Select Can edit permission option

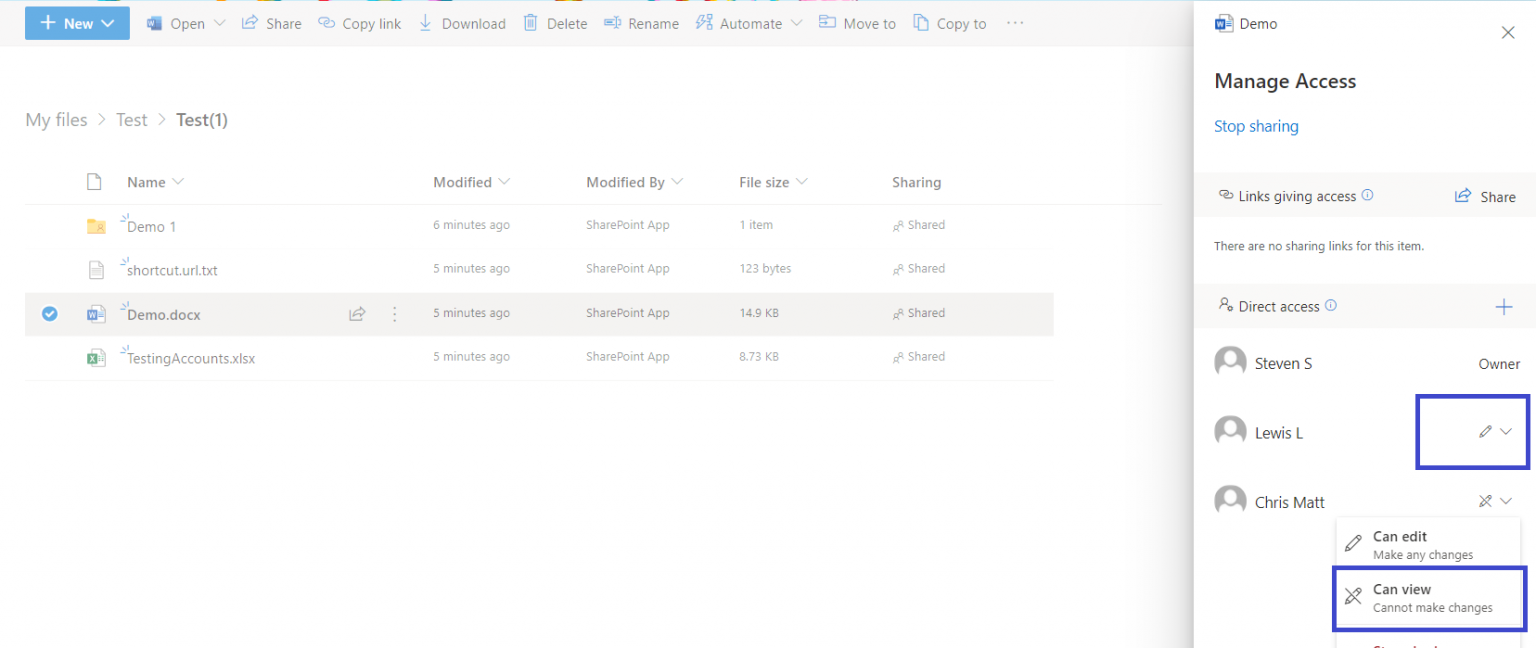pos(1428,544)
